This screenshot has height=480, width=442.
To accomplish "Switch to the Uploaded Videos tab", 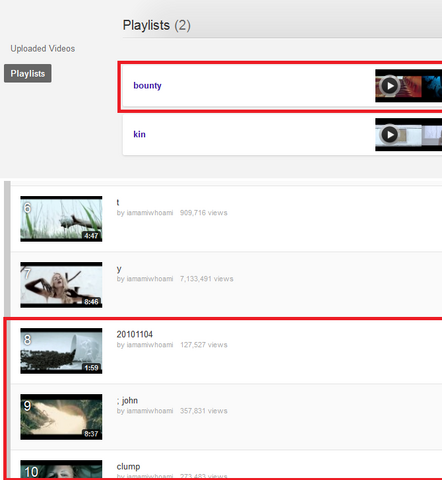I will tap(43, 49).
